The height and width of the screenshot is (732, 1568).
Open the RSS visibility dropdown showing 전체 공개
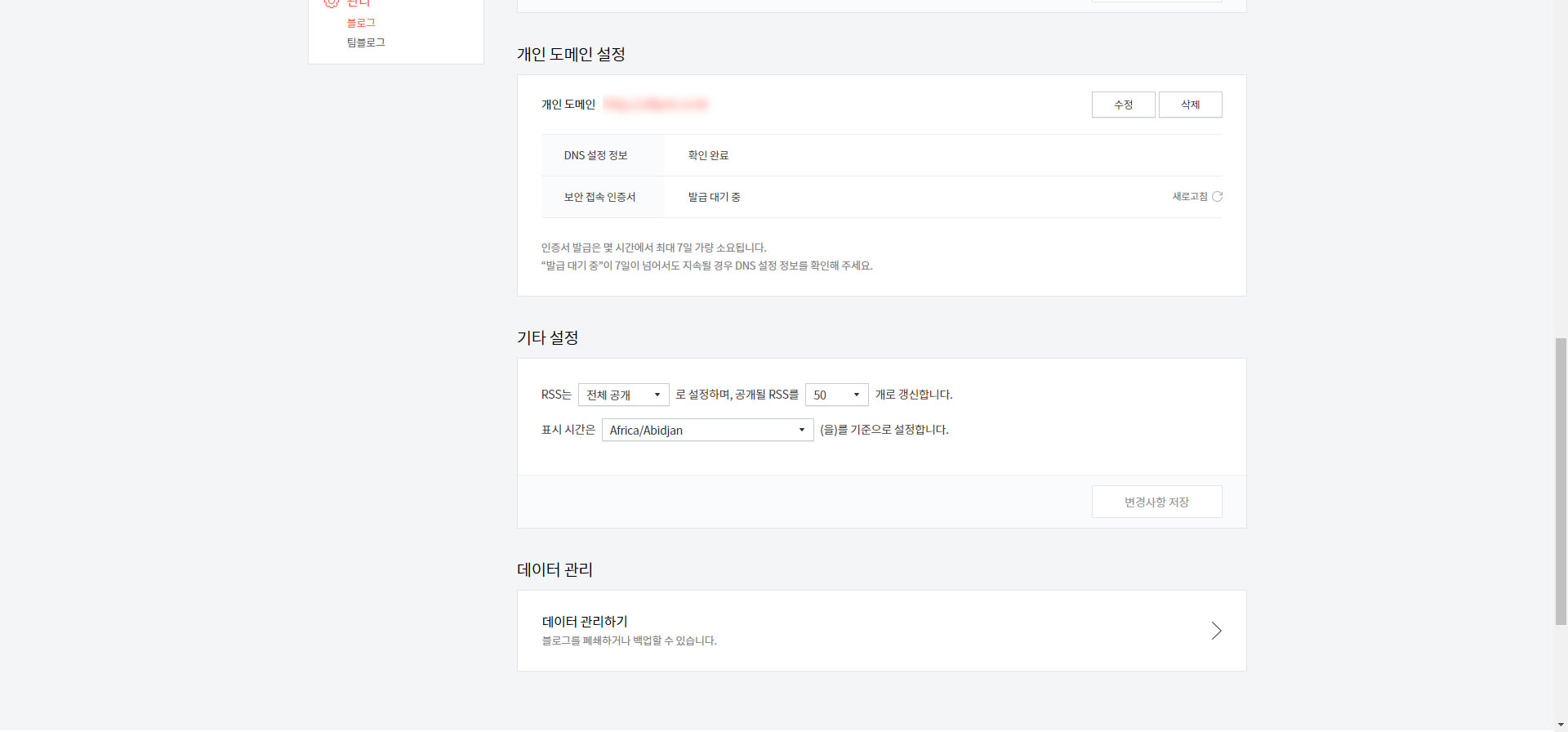click(x=623, y=395)
